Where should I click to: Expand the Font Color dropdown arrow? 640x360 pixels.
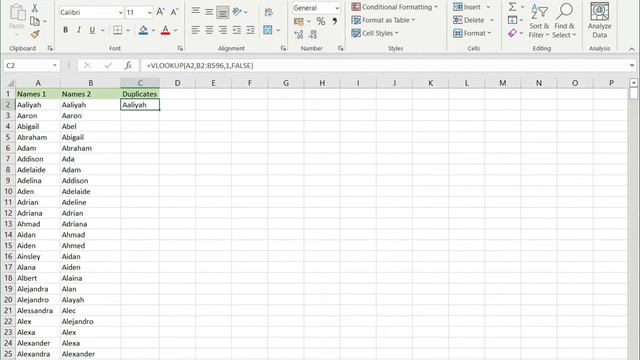point(176,30)
